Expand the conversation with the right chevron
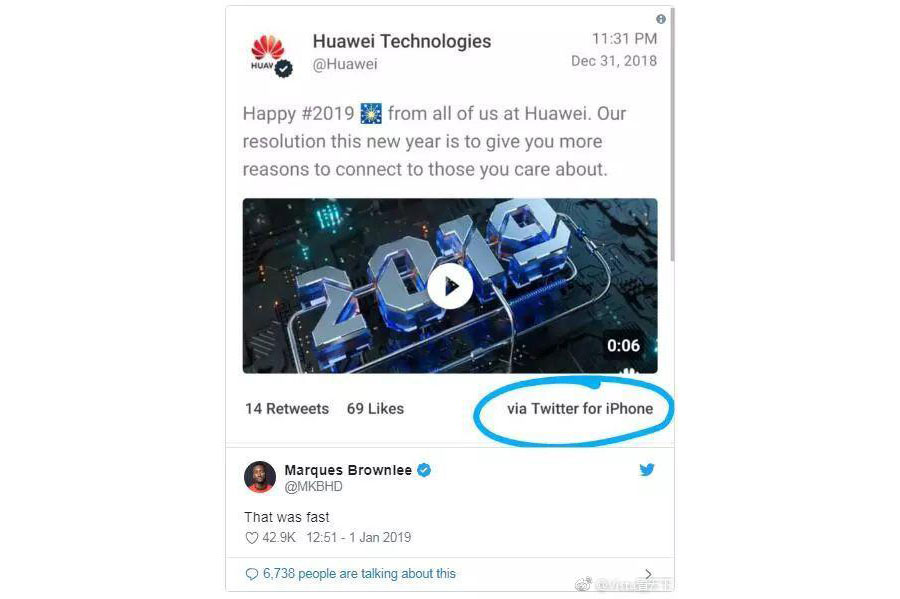Viewport: 900px width, 599px height. pos(648,574)
